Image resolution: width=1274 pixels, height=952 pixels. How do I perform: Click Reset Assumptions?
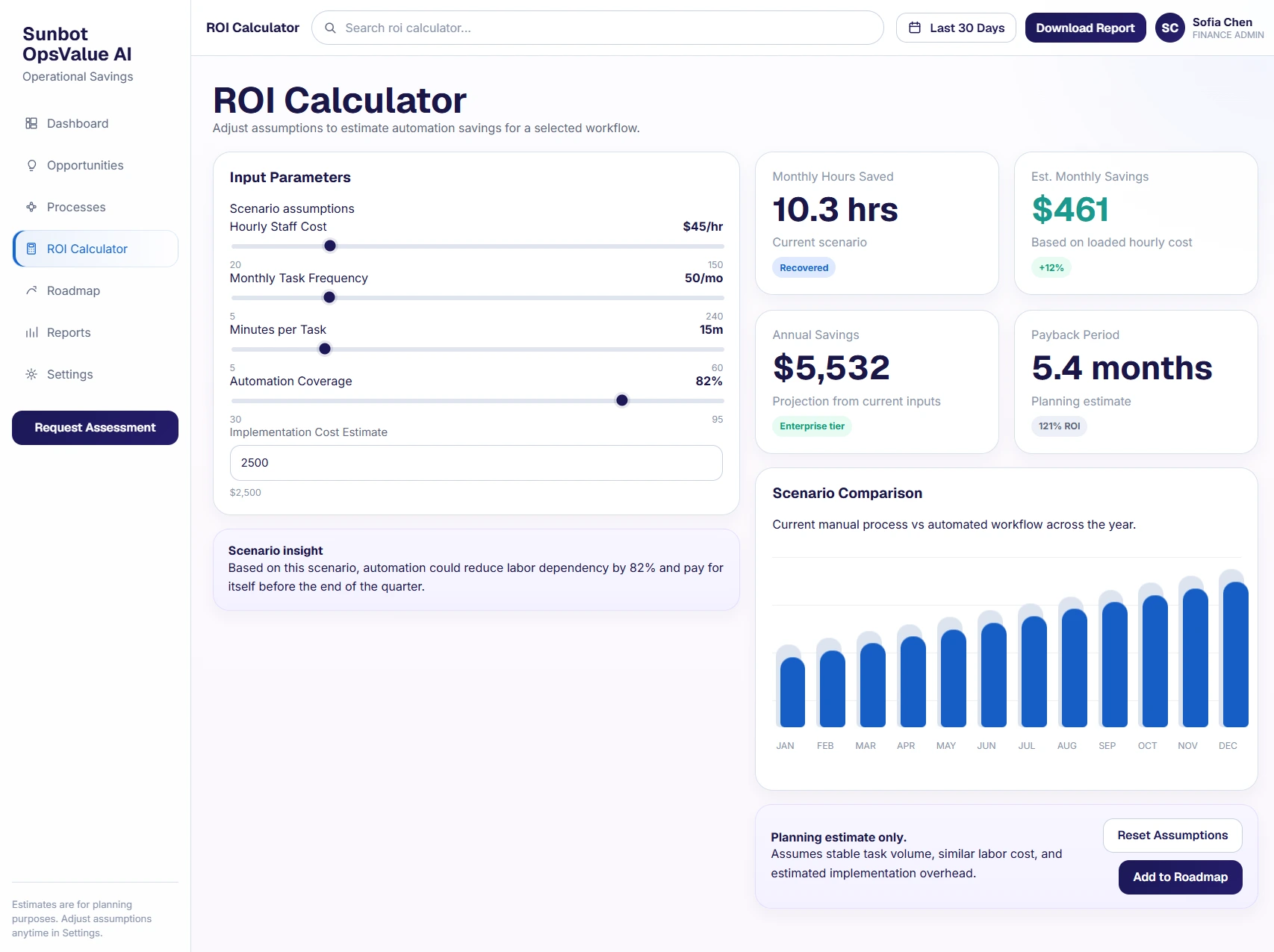pos(1172,836)
